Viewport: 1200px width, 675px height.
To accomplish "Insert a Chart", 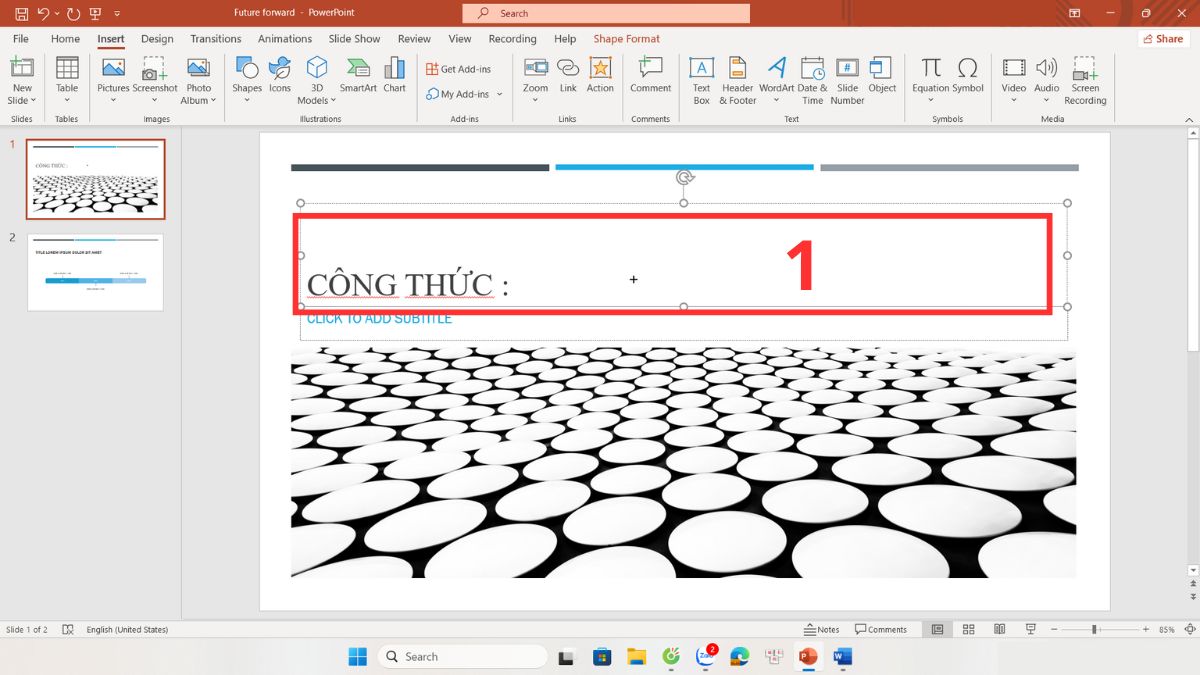I will 395,75.
